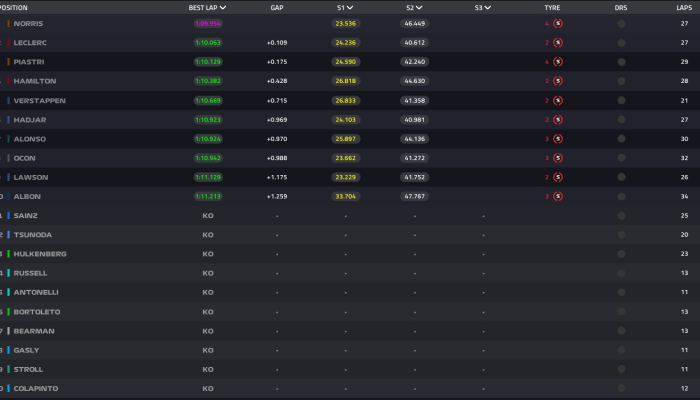The height and width of the screenshot is (400, 700).
Task: Click the DRS indicator in Sainz's row
Action: click(x=621, y=216)
